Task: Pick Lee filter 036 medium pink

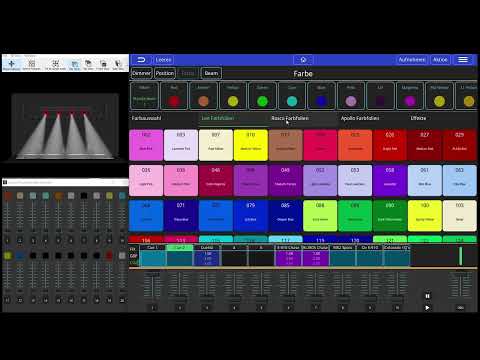Action: (x=181, y=180)
